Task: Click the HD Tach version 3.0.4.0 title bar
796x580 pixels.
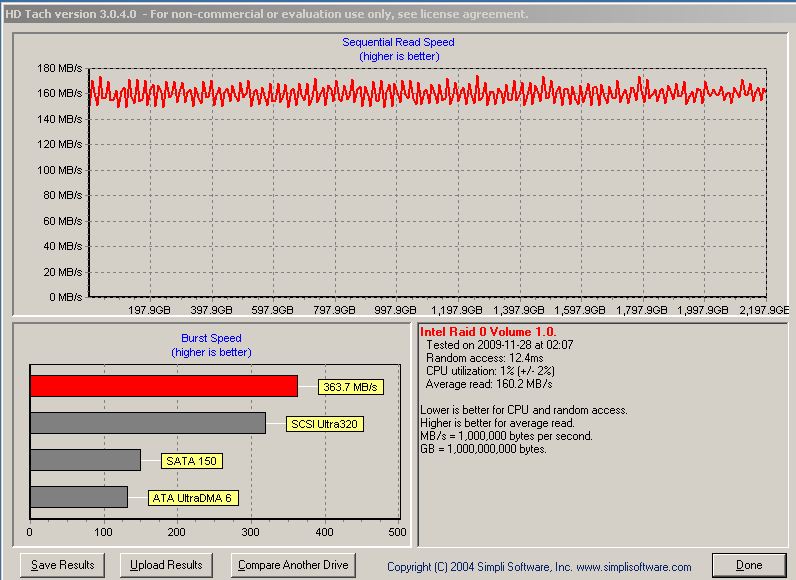Action: pyautogui.click(x=398, y=14)
